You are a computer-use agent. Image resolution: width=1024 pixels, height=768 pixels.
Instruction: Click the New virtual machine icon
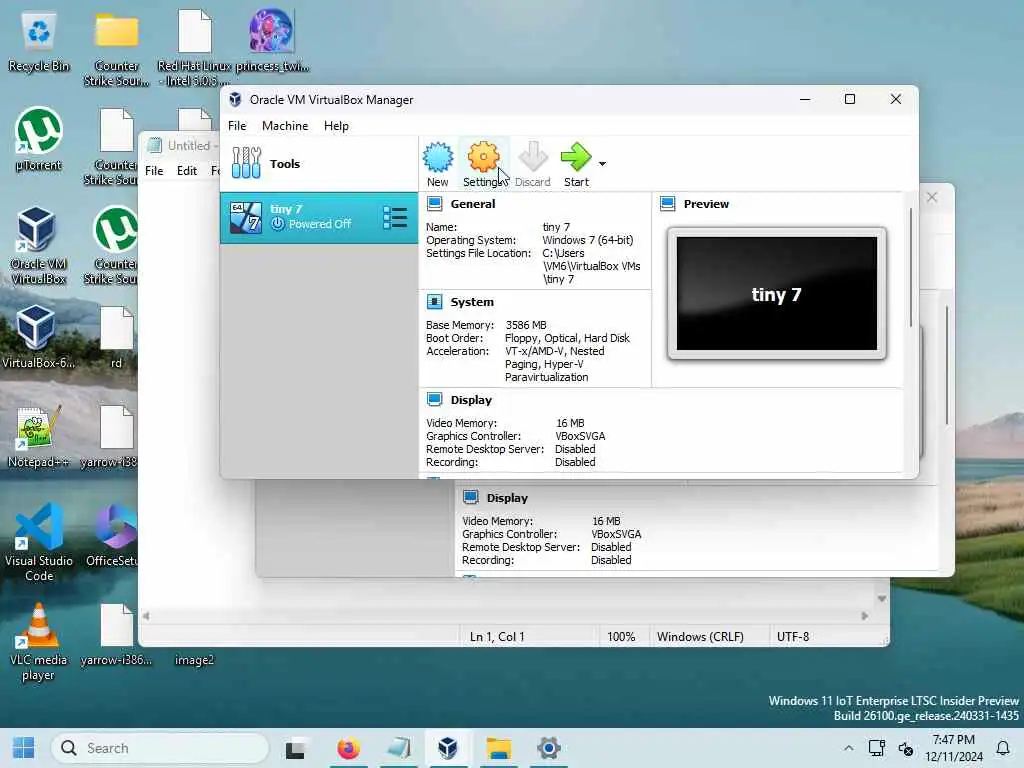[x=438, y=165]
